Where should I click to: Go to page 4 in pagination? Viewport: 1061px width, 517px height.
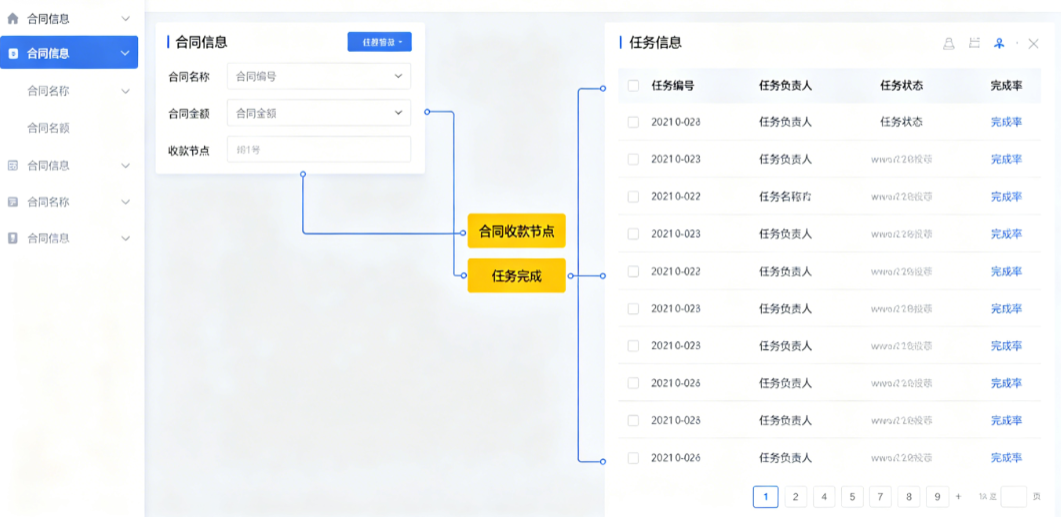click(823, 497)
